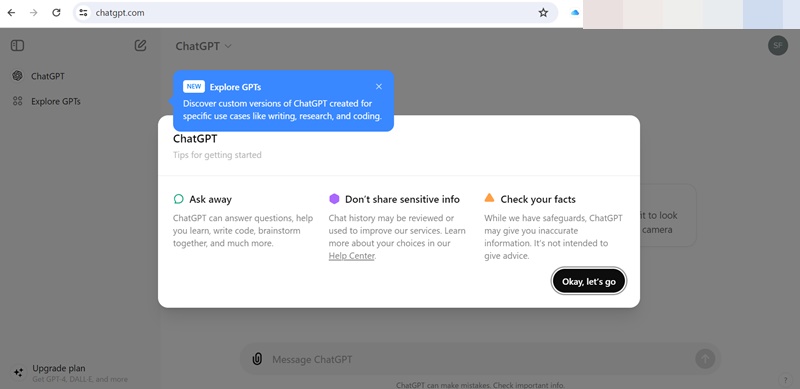Attach a file with the paperclip icon
The height and width of the screenshot is (389, 800).
(257, 359)
